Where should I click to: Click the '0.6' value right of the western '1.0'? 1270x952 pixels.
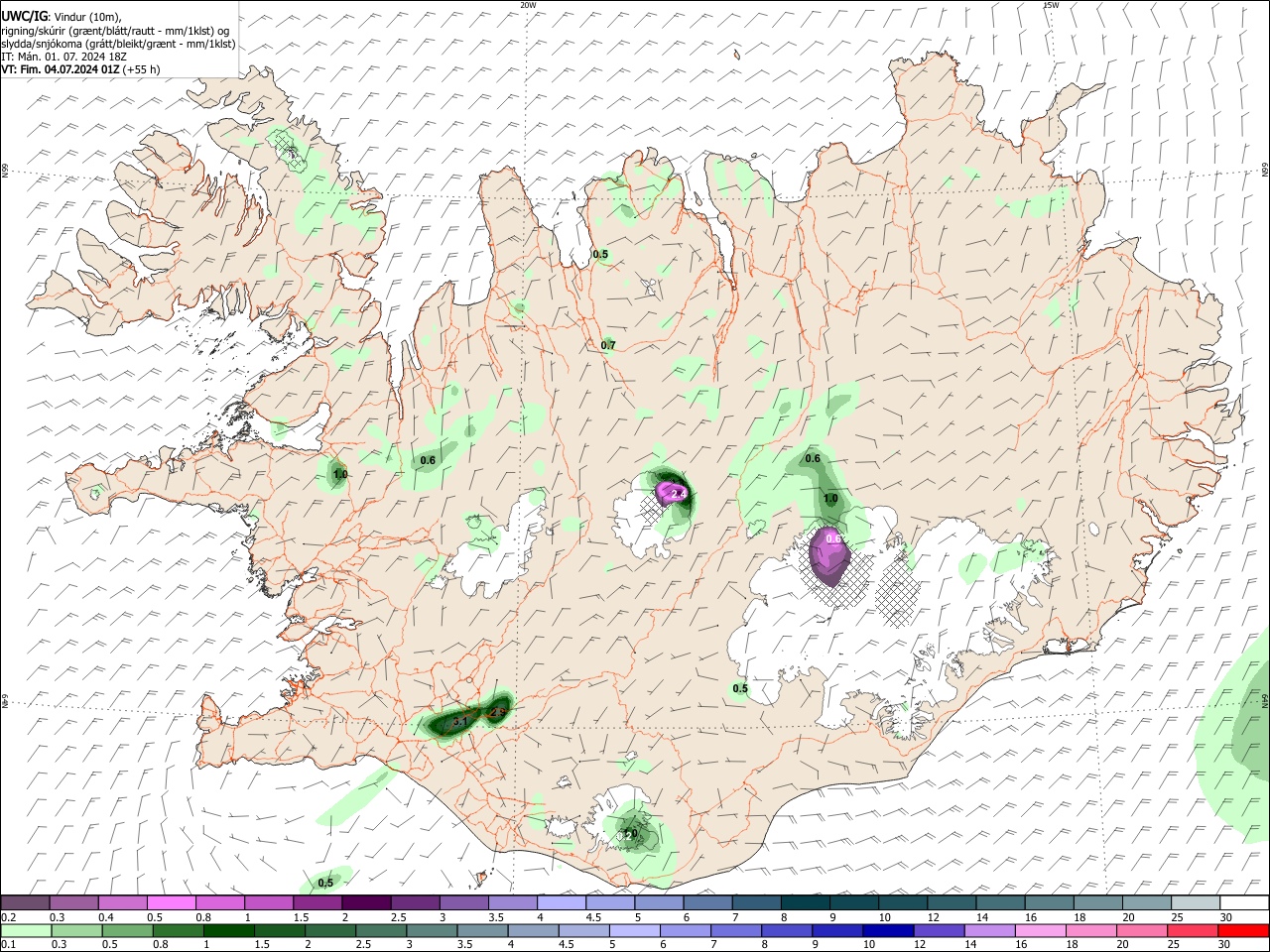coord(428,460)
